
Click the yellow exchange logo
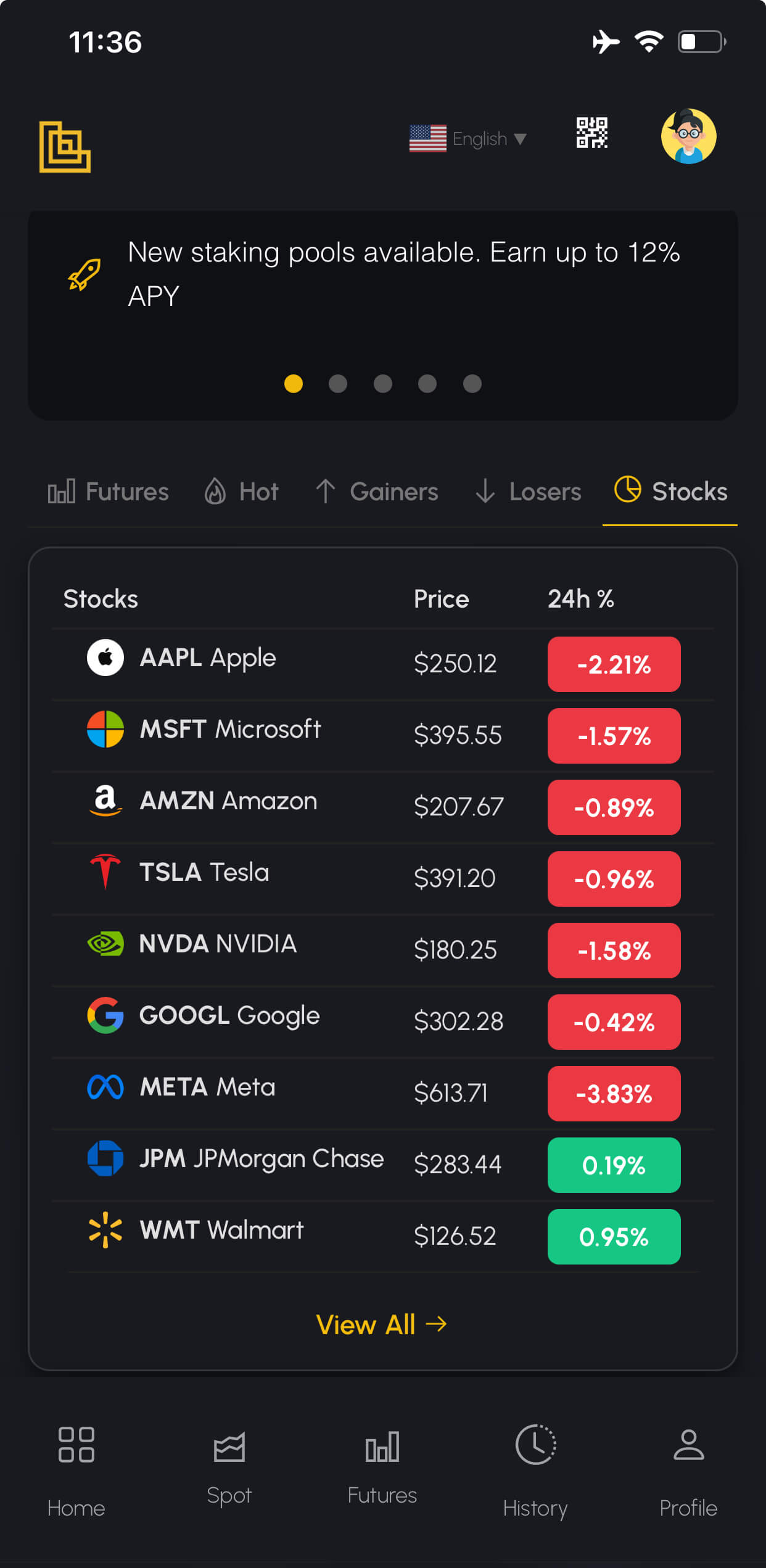65,147
